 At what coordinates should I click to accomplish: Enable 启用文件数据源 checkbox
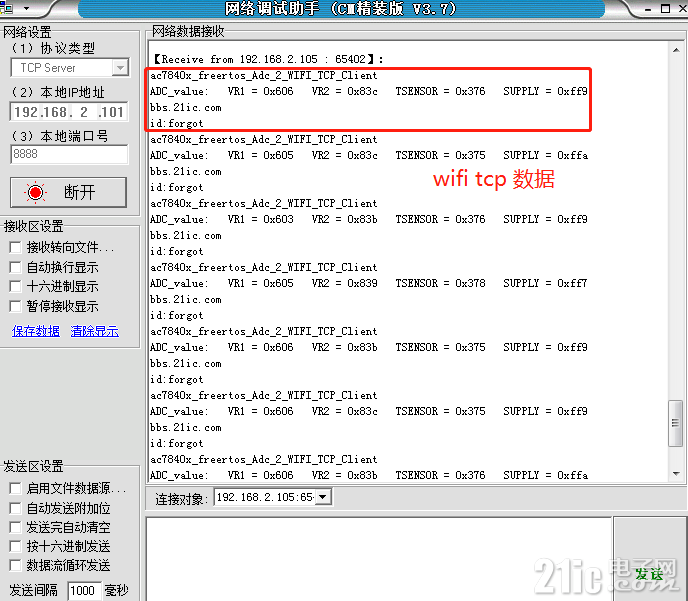point(15,488)
